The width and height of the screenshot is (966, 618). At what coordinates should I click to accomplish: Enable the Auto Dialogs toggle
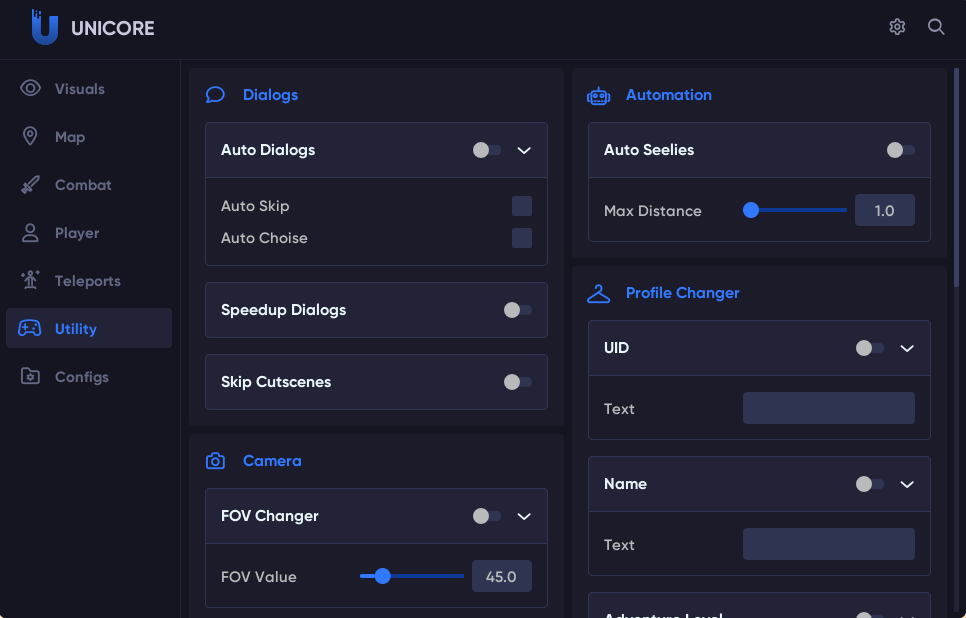click(x=486, y=150)
